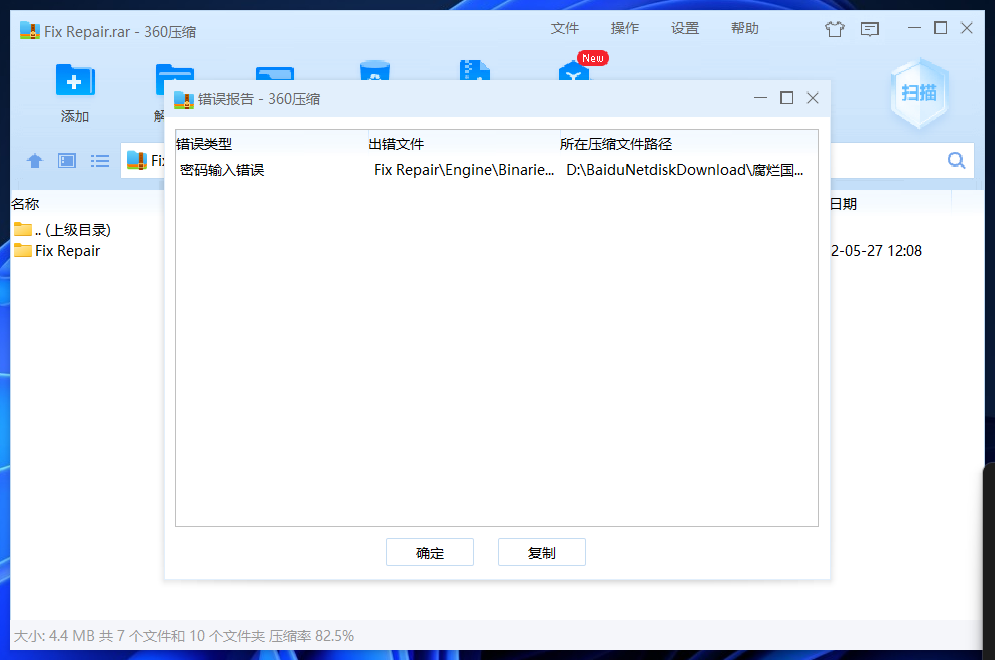Switch to thumbnail view icon

(x=67, y=161)
